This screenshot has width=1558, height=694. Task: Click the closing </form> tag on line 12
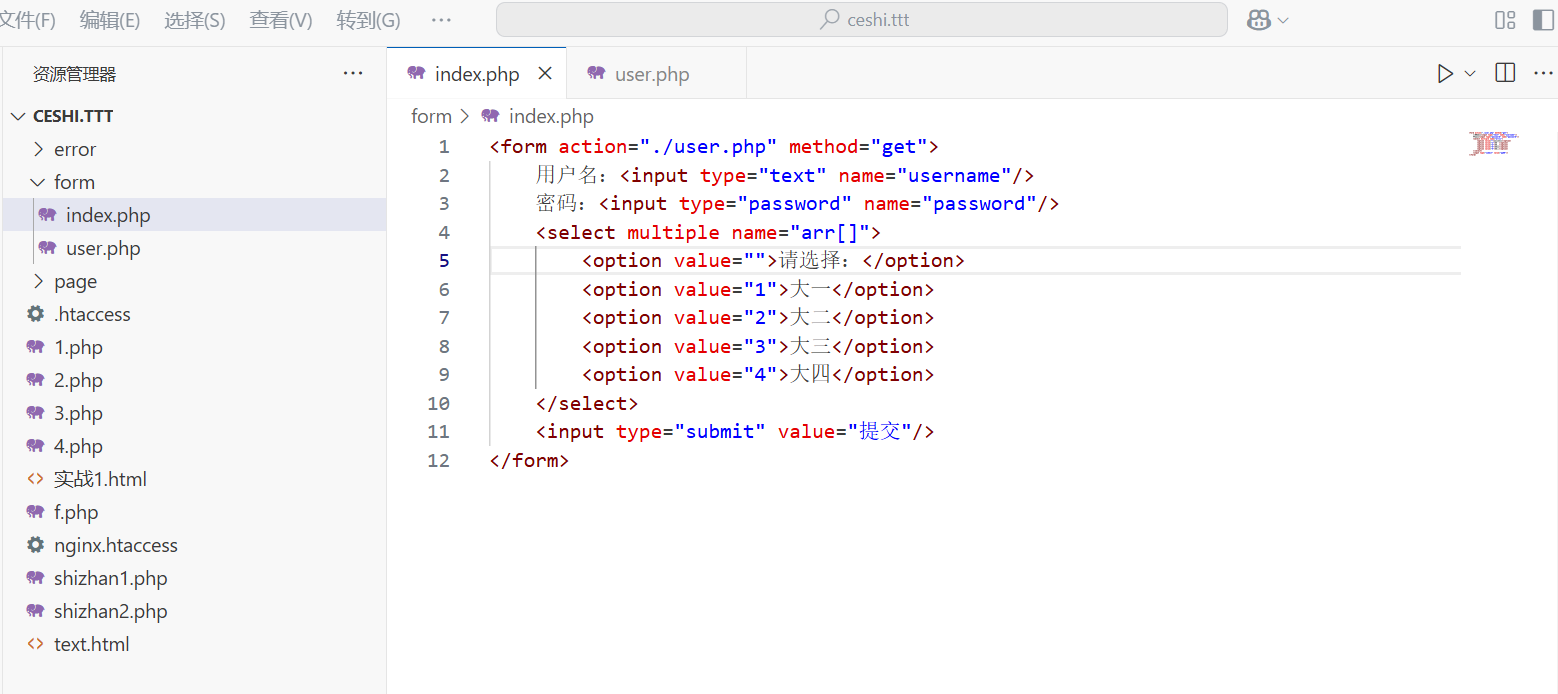tap(530, 461)
